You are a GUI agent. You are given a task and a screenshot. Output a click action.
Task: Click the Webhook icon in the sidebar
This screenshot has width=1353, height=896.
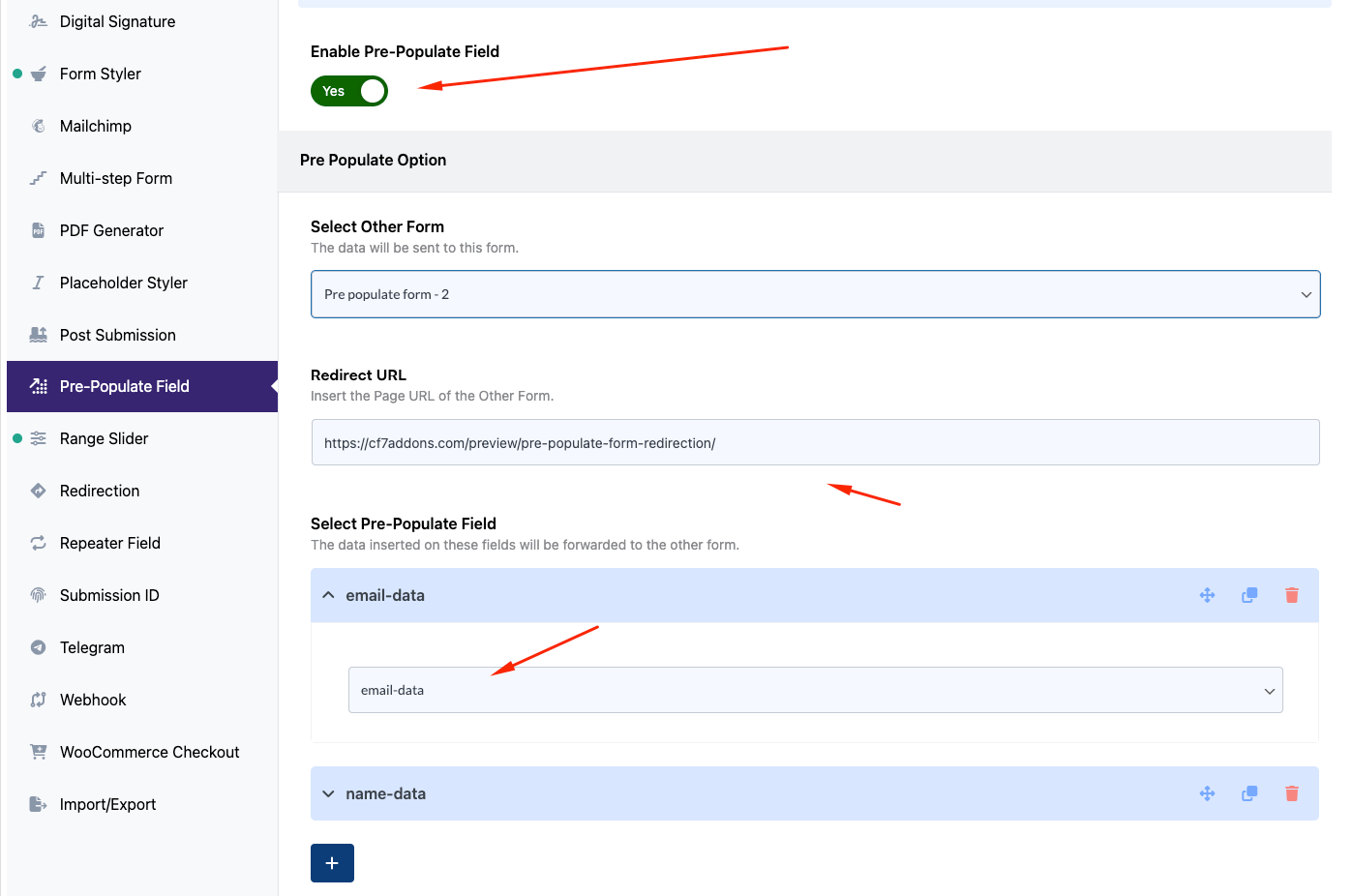(37, 700)
